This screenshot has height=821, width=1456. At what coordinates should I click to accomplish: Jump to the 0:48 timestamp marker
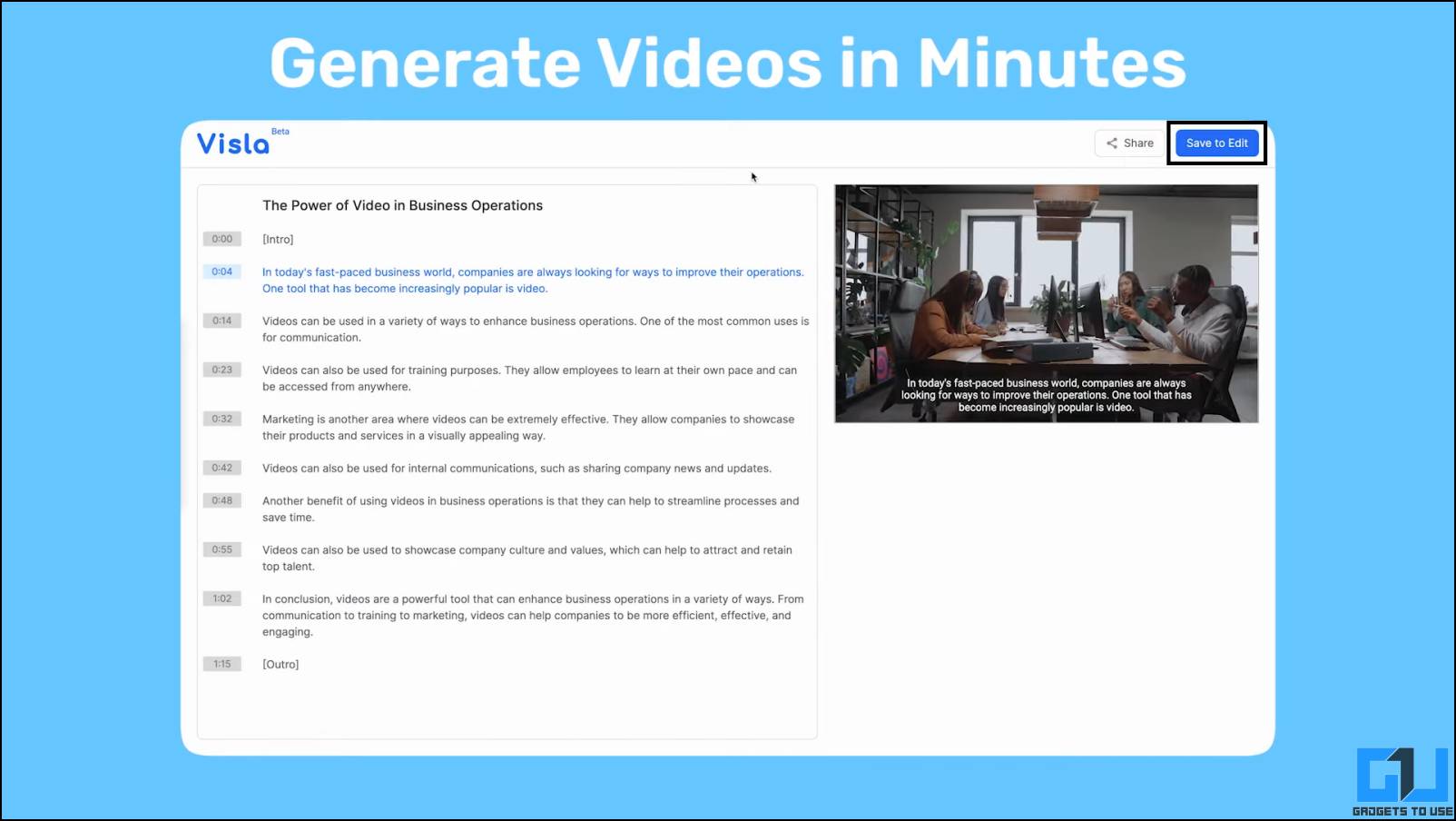click(222, 500)
